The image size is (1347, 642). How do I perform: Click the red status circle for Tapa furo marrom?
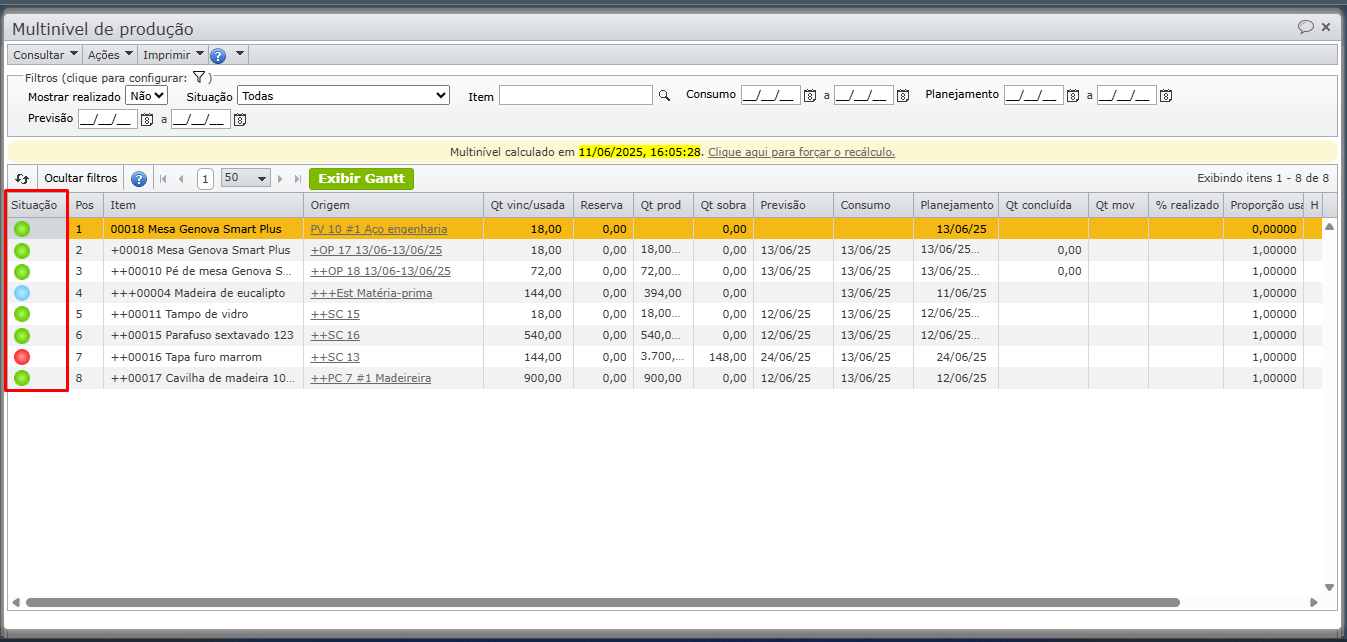click(22, 357)
